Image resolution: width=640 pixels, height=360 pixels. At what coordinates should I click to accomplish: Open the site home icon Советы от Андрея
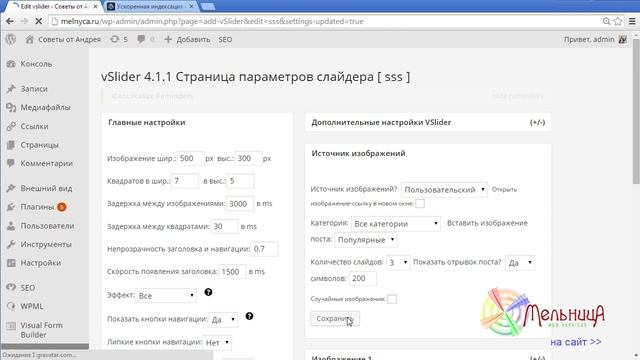(x=29, y=39)
